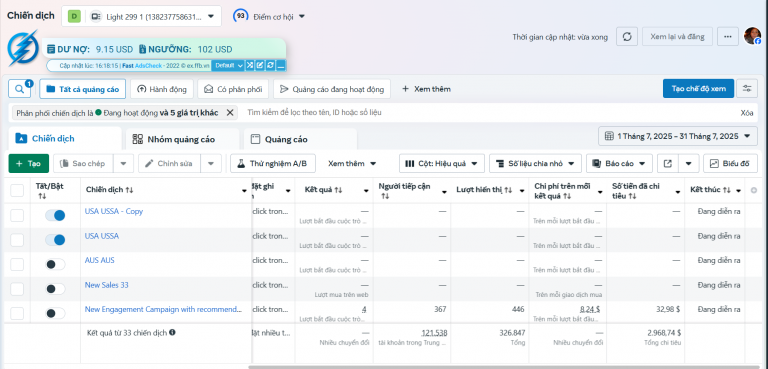Image resolution: width=768 pixels, height=369 pixels.
Task: Select the Có phân phối view
Action: (x=233, y=89)
